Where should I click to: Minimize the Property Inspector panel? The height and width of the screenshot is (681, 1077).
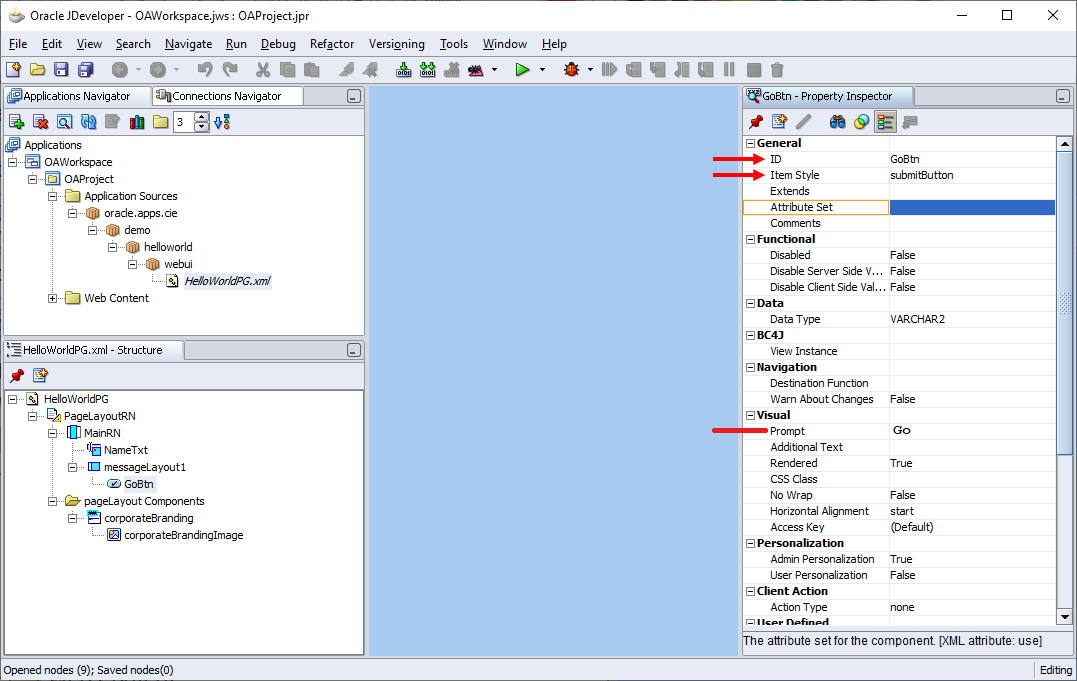pyautogui.click(x=1063, y=96)
